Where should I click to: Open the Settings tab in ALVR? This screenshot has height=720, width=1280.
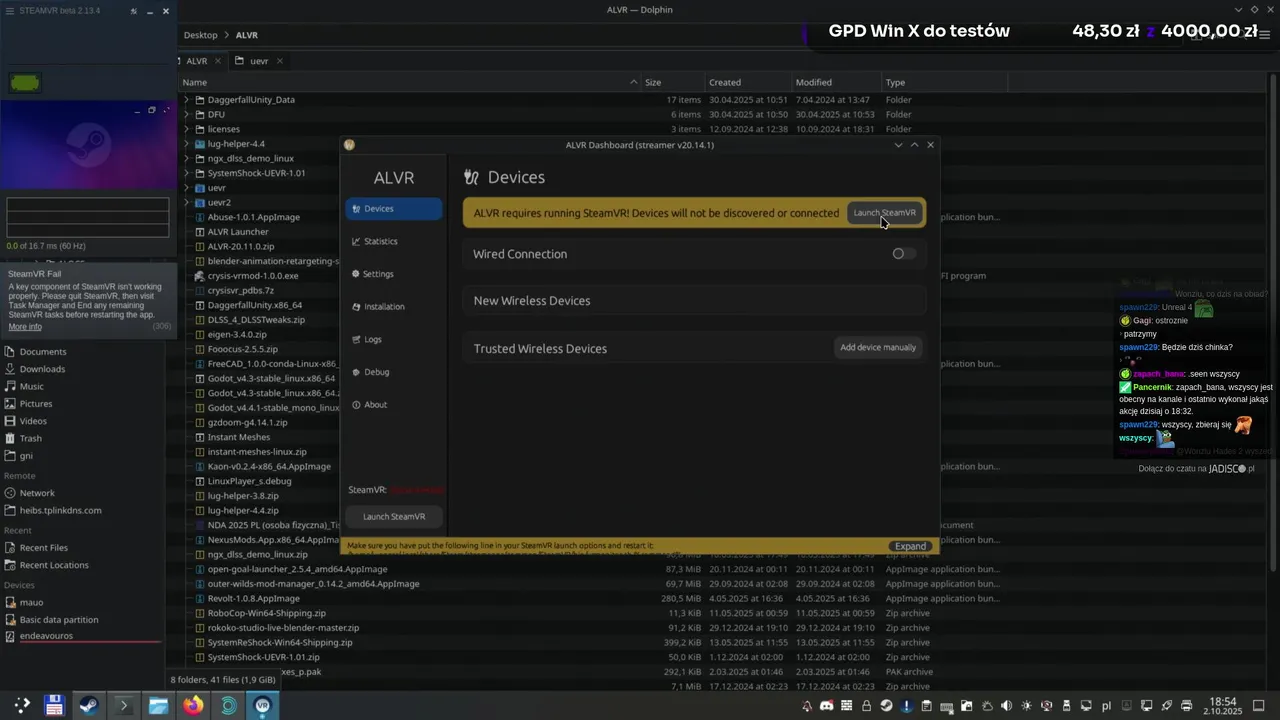click(393, 274)
